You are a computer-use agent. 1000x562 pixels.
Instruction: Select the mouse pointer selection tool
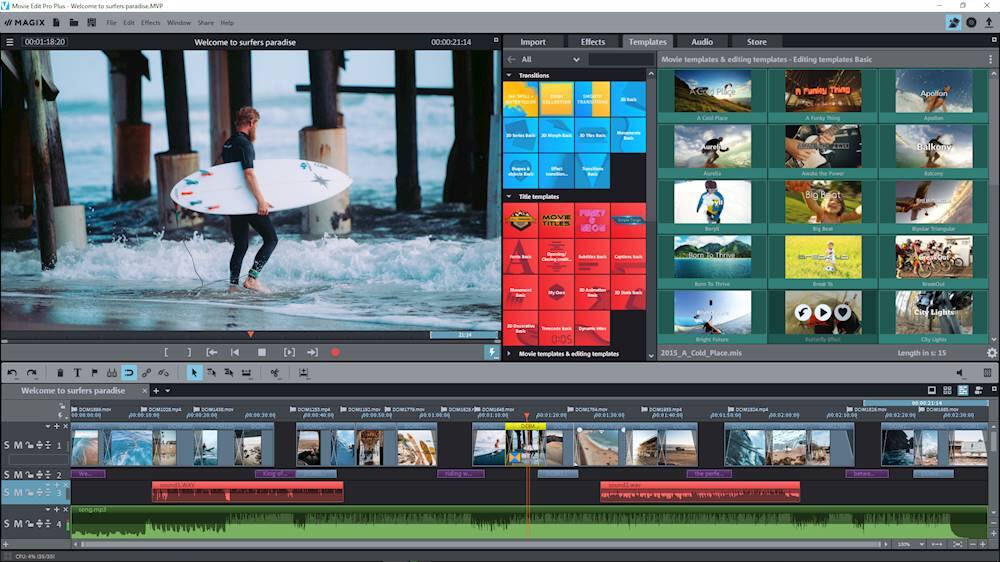[x=195, y=373]
